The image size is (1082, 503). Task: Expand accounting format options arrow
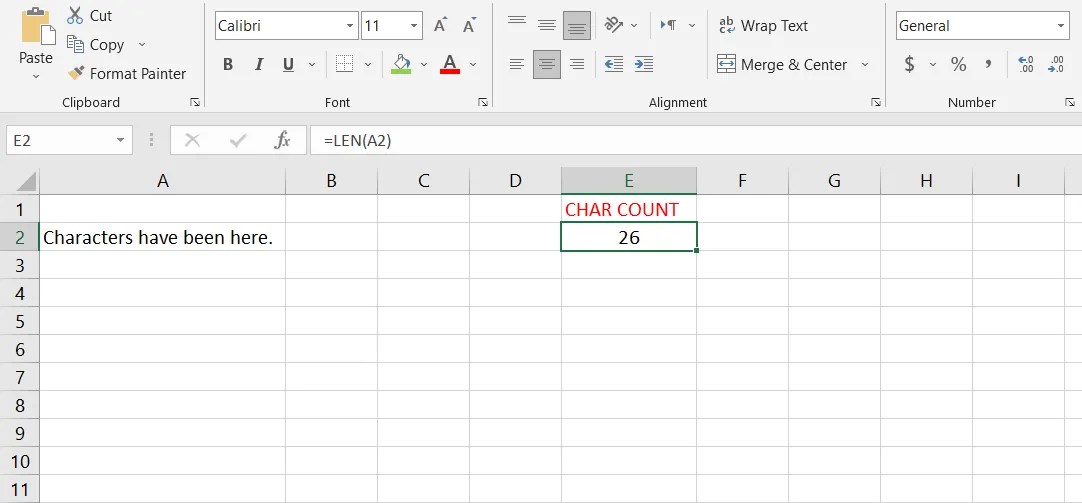click(x=933, y=65)
